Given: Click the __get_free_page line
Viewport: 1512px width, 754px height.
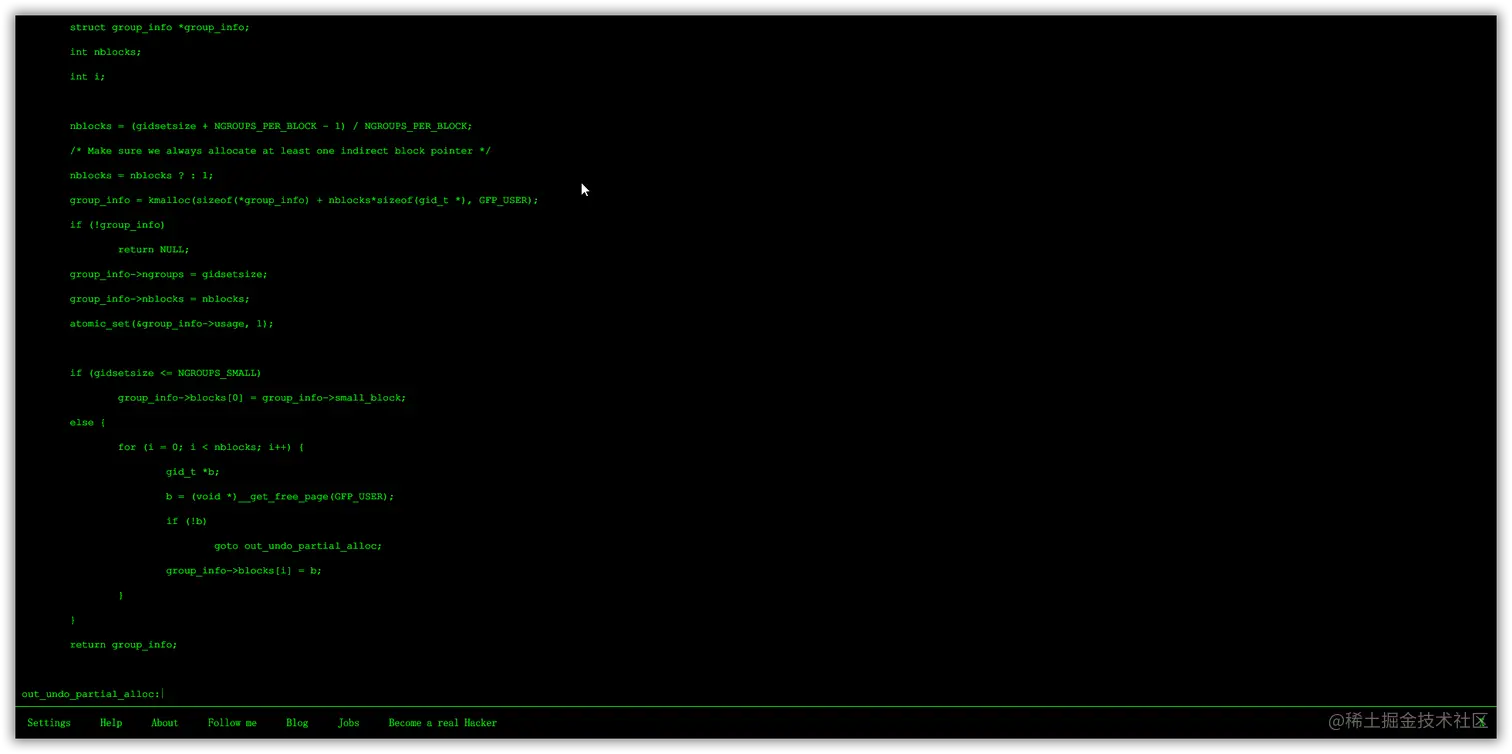Looking at the screenshot, I should pyautogui.click(x=280, y=497).
